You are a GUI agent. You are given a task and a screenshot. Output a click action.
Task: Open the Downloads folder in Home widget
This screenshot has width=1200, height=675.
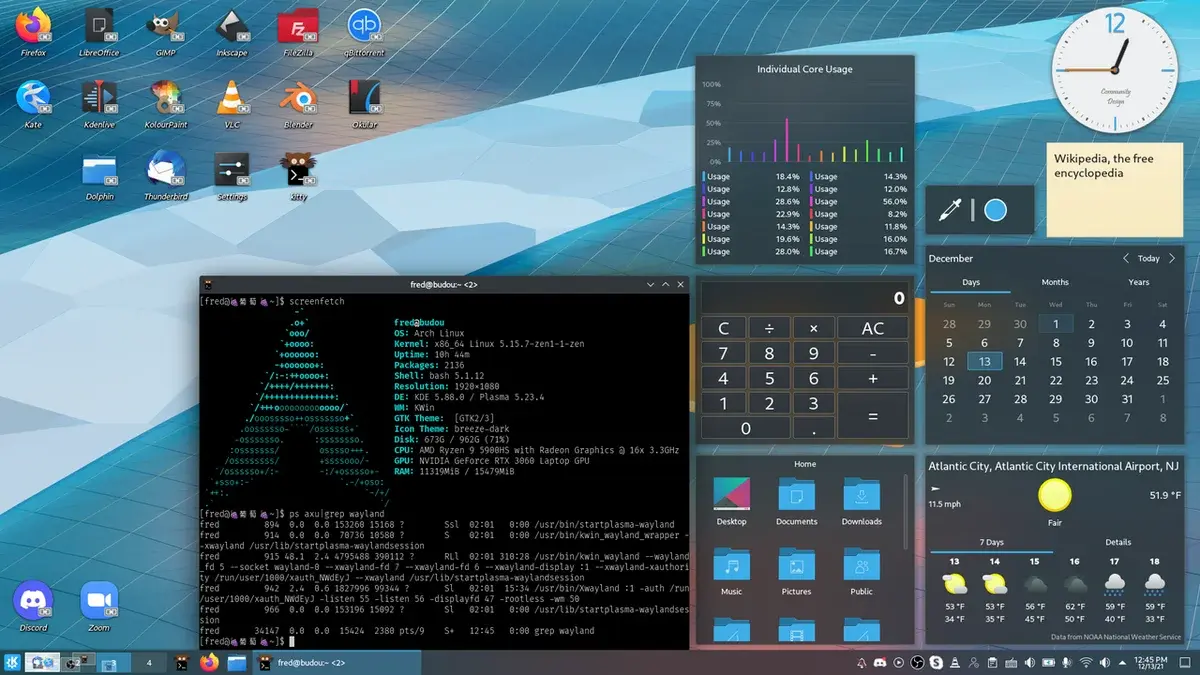coord(861,502)
